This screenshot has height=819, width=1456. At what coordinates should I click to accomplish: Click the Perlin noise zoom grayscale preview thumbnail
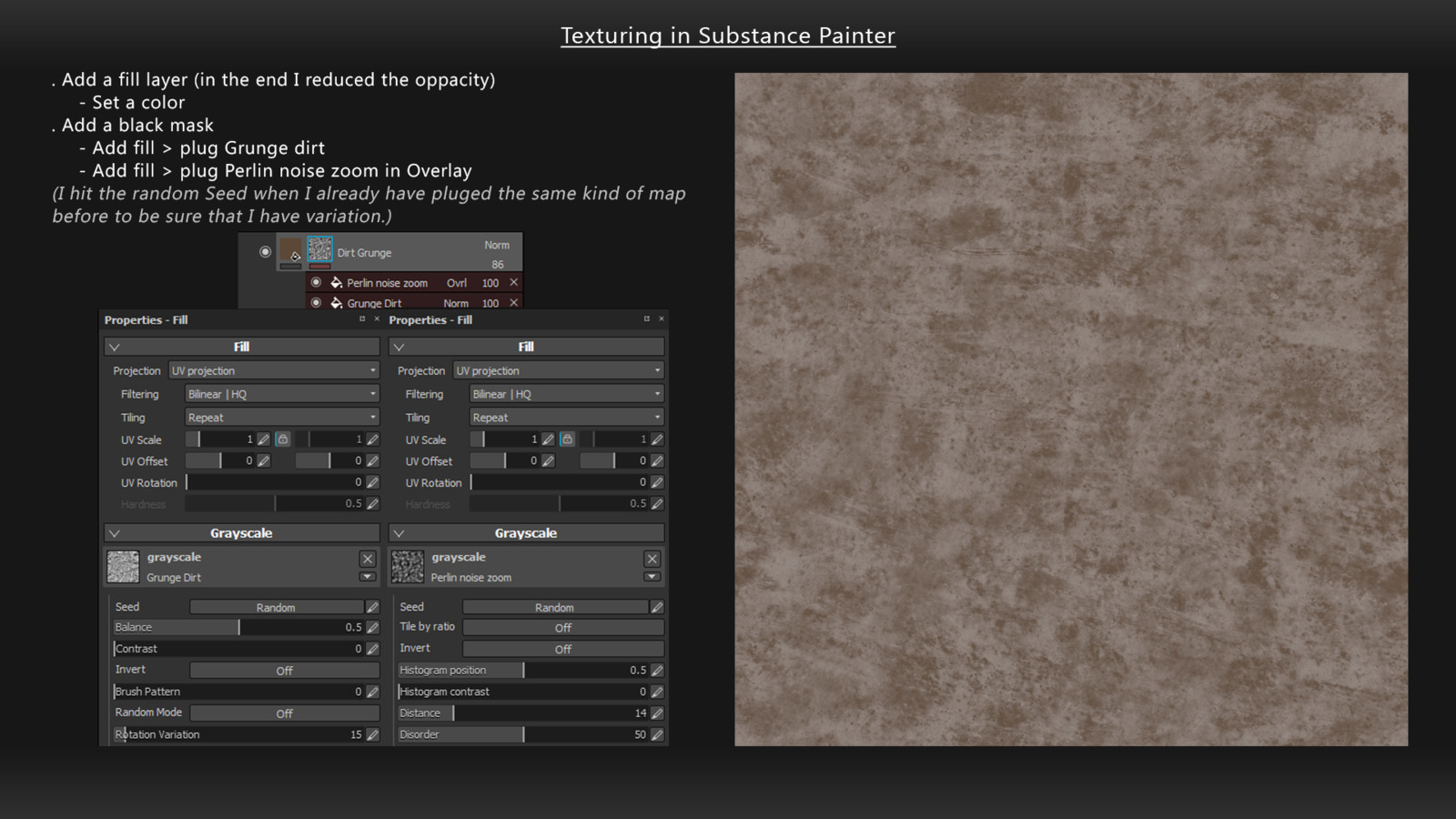(408, 566)
